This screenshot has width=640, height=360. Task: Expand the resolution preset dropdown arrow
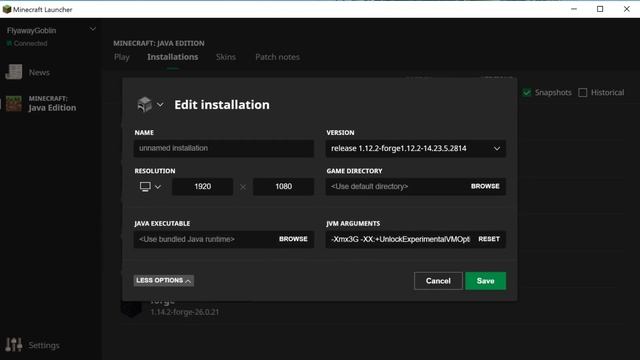(x=158, y=187)
